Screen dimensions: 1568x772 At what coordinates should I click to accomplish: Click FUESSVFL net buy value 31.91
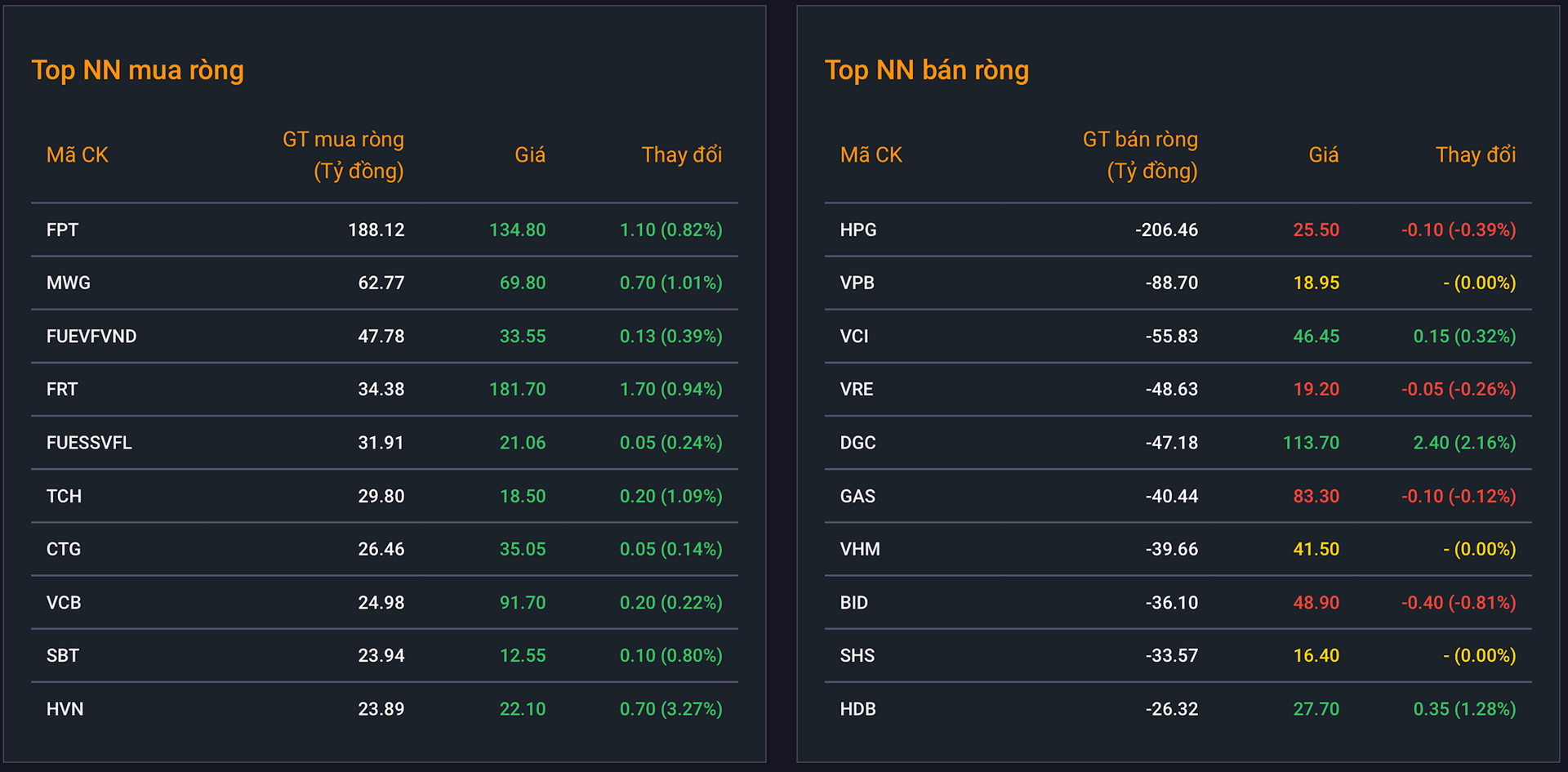pyautogui.click(x=381, y=443)
